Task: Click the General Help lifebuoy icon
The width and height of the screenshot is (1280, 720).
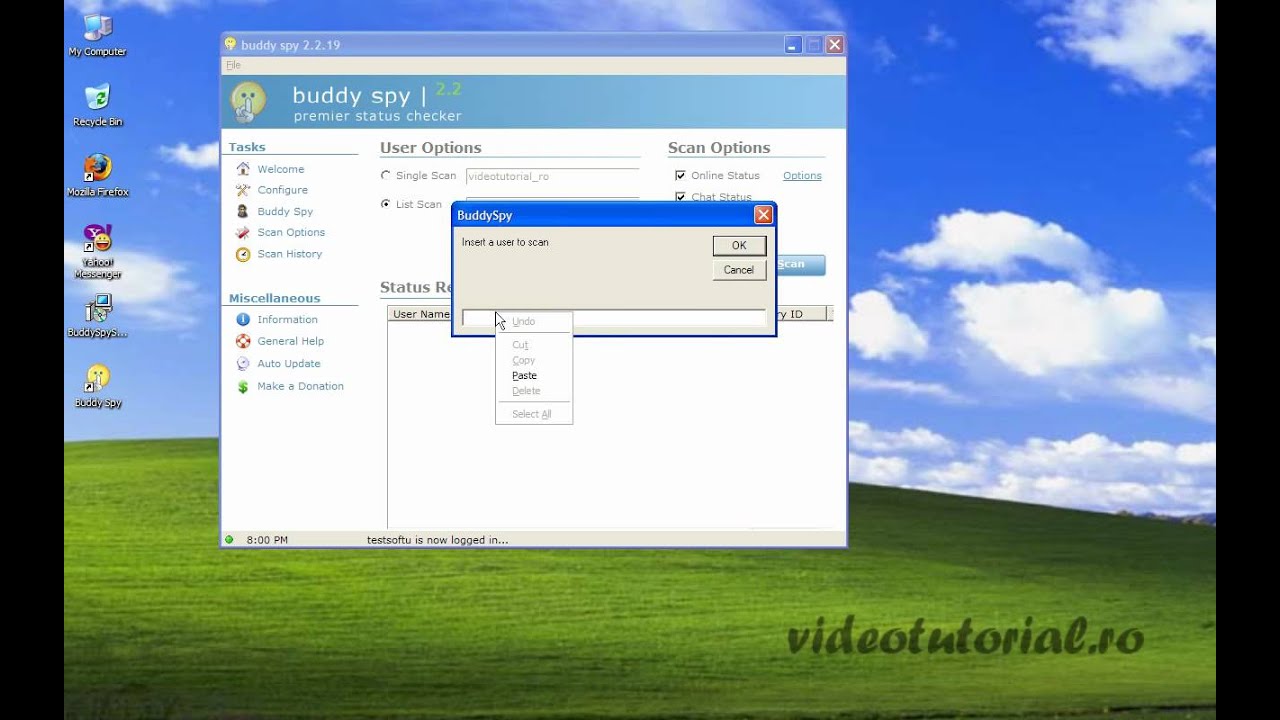Action: (x=243, y=341)
